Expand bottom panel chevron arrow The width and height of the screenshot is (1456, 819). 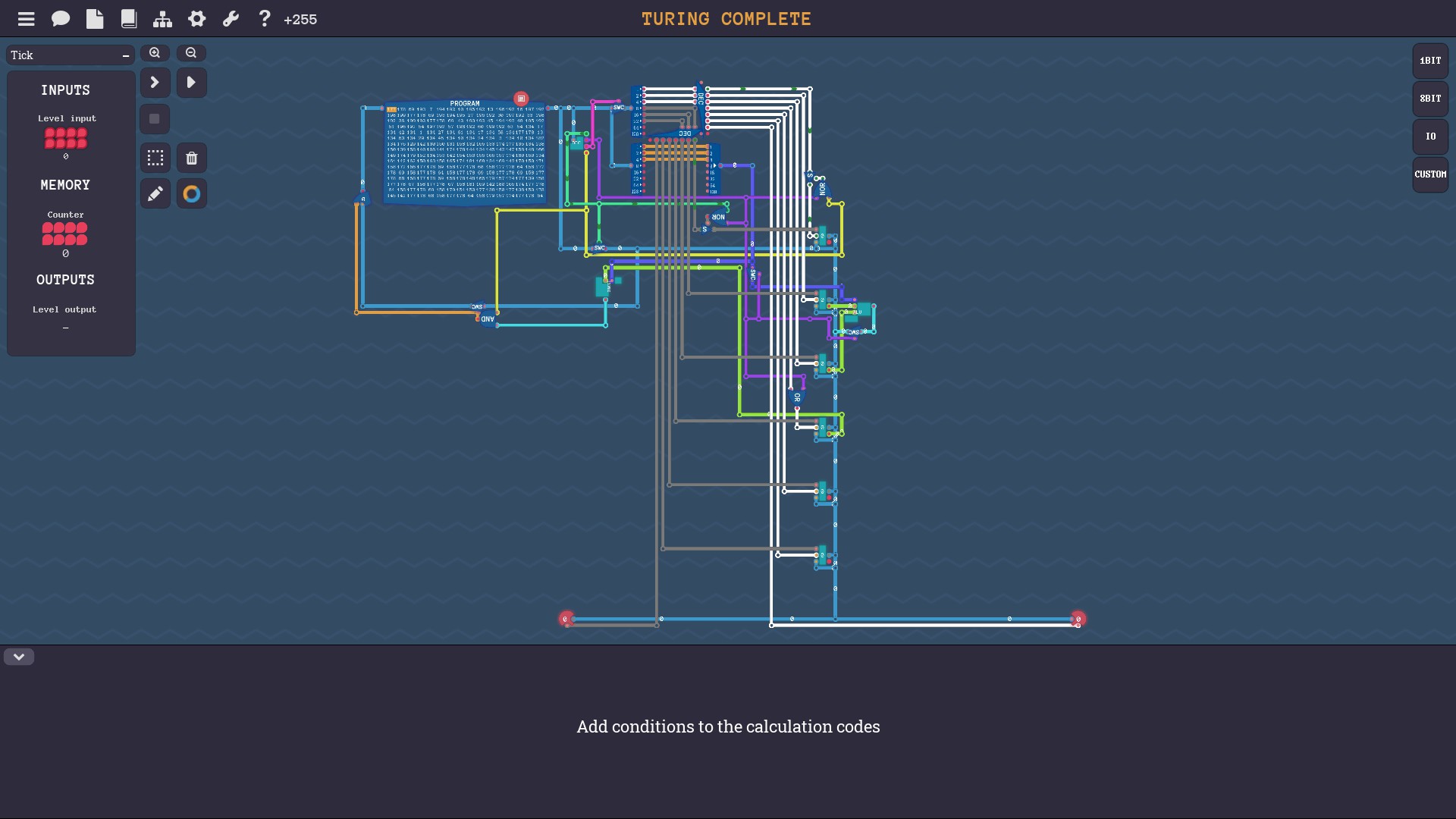coord(19,657)
